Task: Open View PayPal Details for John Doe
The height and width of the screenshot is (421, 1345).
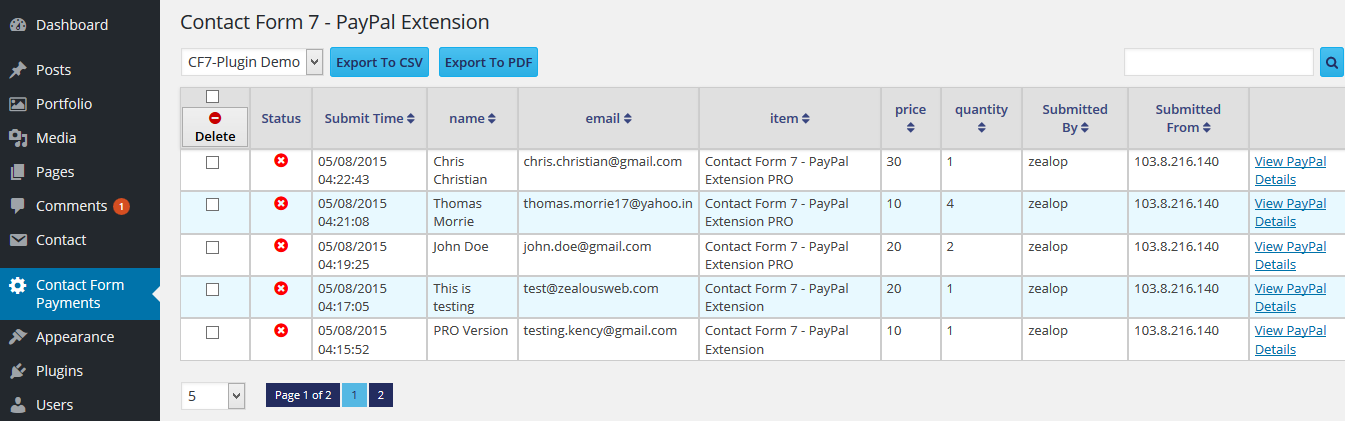Action: 1290,255
